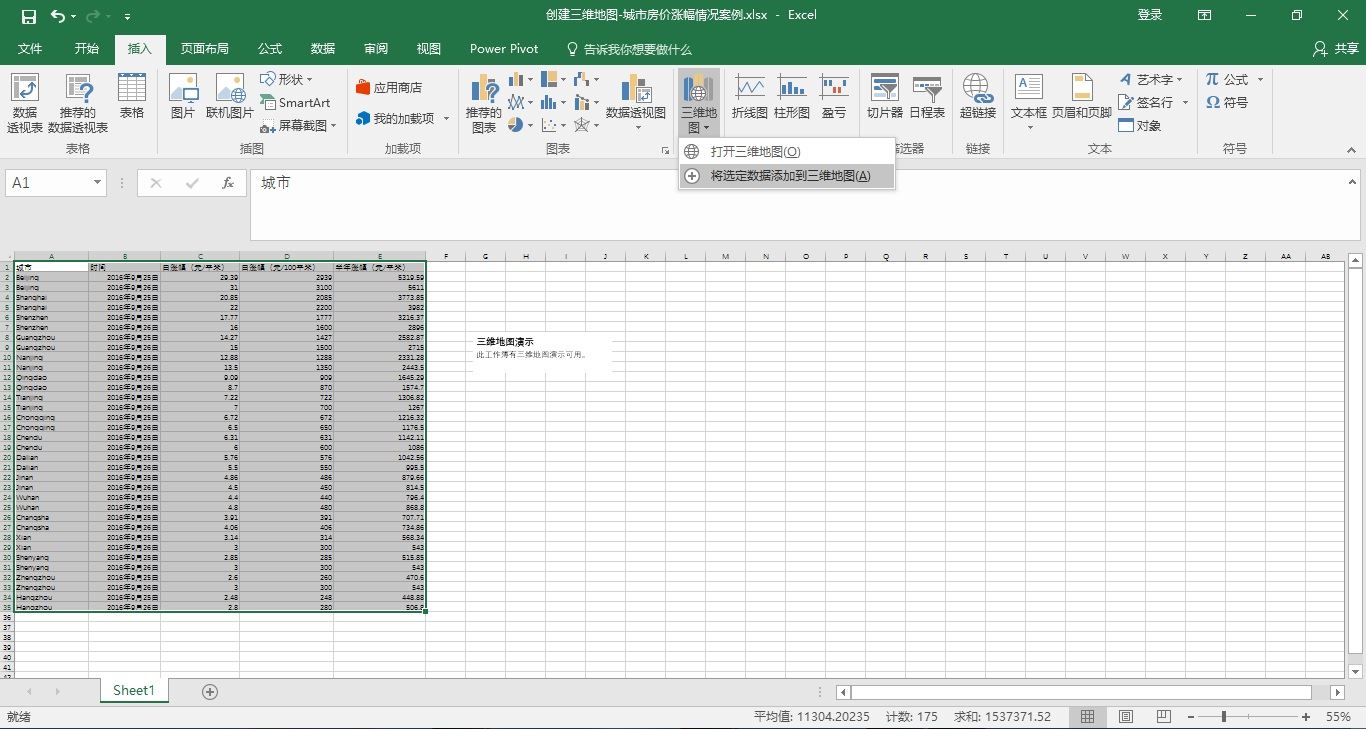Click the 3D Map (三维地图) ribbon button
The height and width of the screenshot is (729, 1366).
(699, 103)
